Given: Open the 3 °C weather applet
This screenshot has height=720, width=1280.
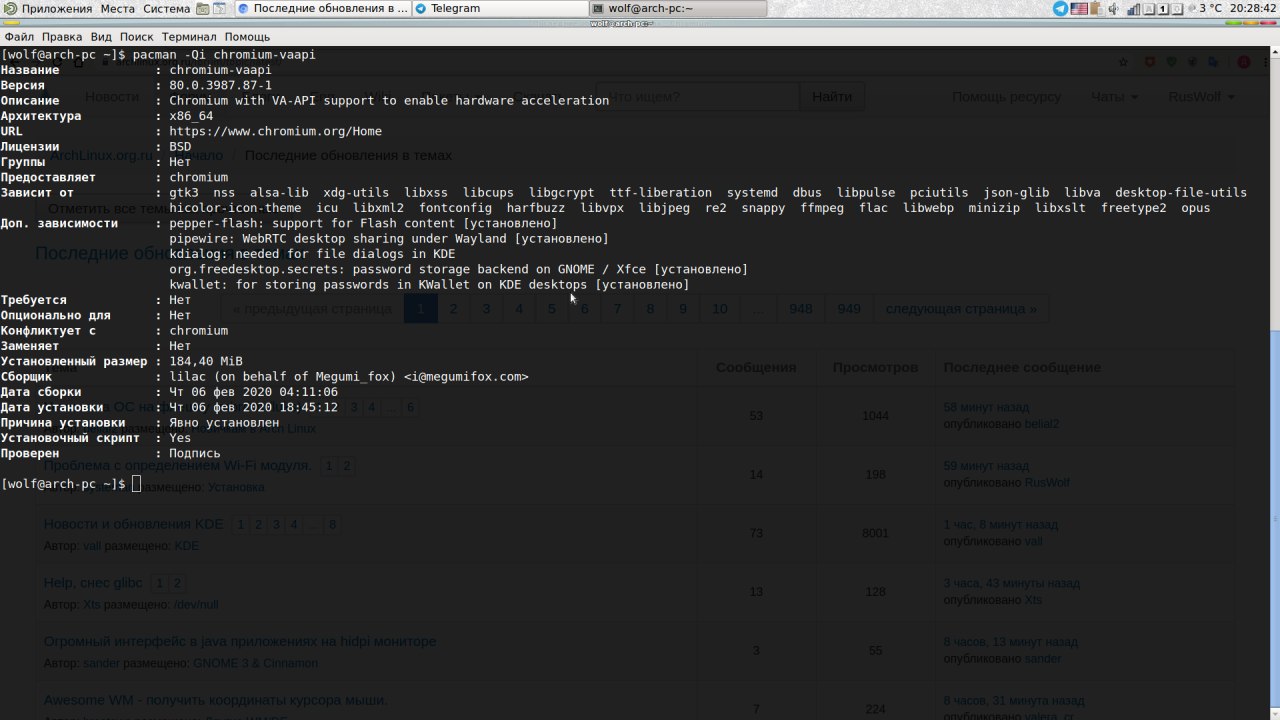Looking at the screenshot, I should click(1204, 8).
